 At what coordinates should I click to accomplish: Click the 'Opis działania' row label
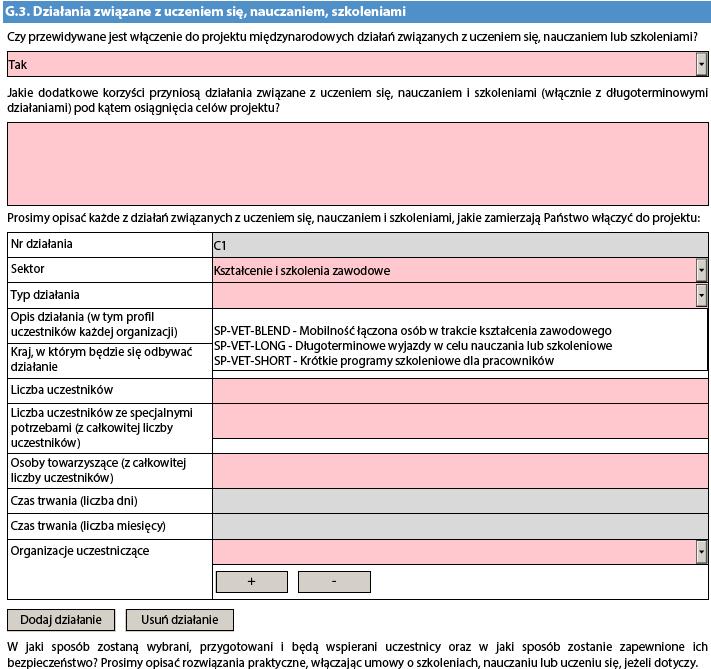tap(94, 324)
